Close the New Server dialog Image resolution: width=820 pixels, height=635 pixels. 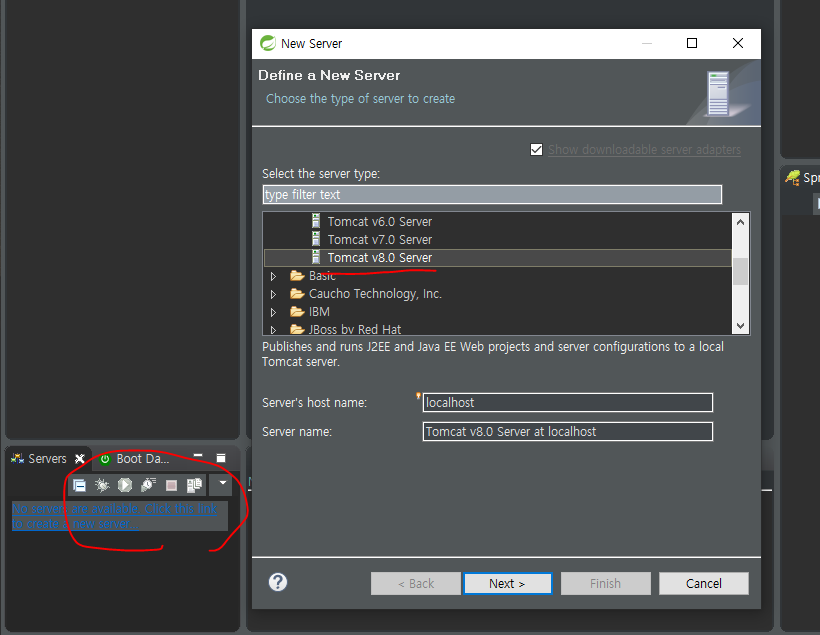[x=737, y=43]
